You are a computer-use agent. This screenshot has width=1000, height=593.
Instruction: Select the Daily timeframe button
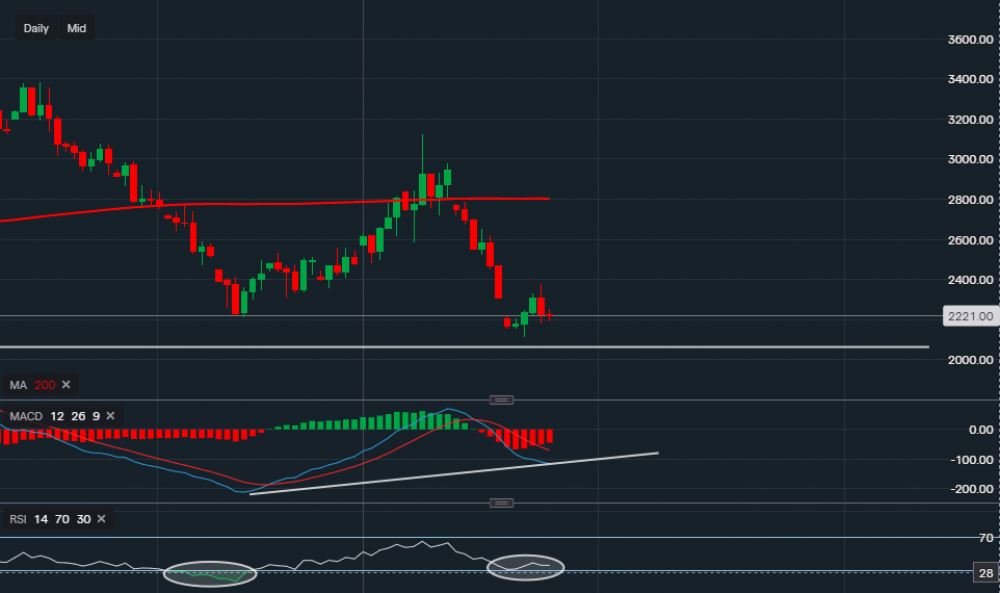point(35,28)
